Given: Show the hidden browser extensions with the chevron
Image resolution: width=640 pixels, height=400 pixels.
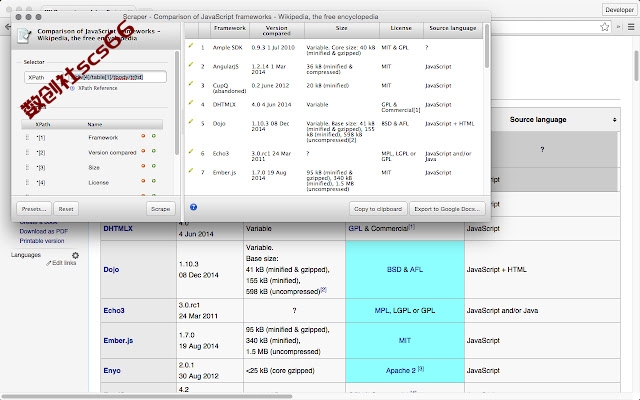Looking at the screenshot, I should (619, 27).
